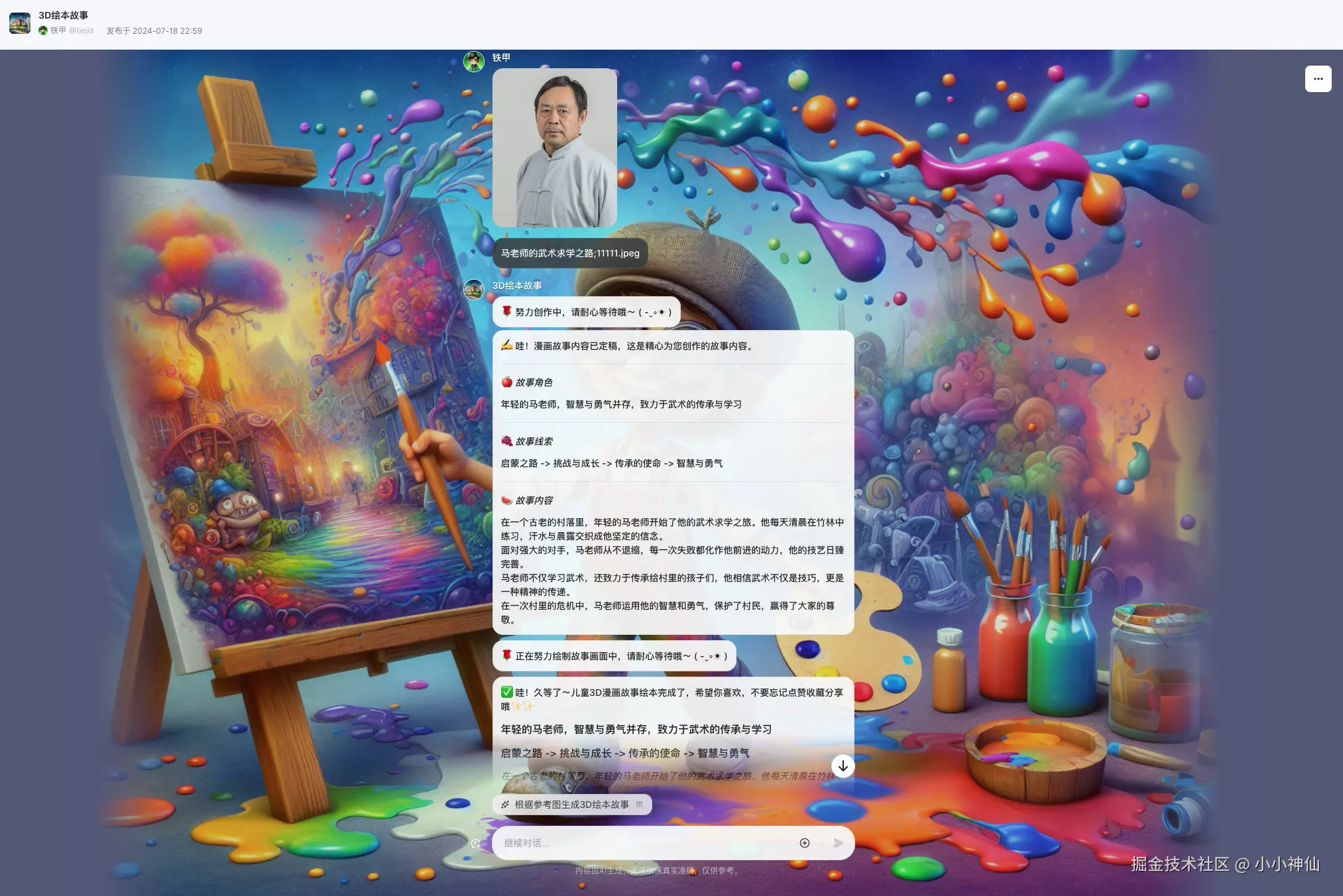Image resolution: width=1343 pixels, height=896 pixels.
Task: Click the publish timestamp 发布于 2024-07-18 22:59
Action: coord(154,30)
